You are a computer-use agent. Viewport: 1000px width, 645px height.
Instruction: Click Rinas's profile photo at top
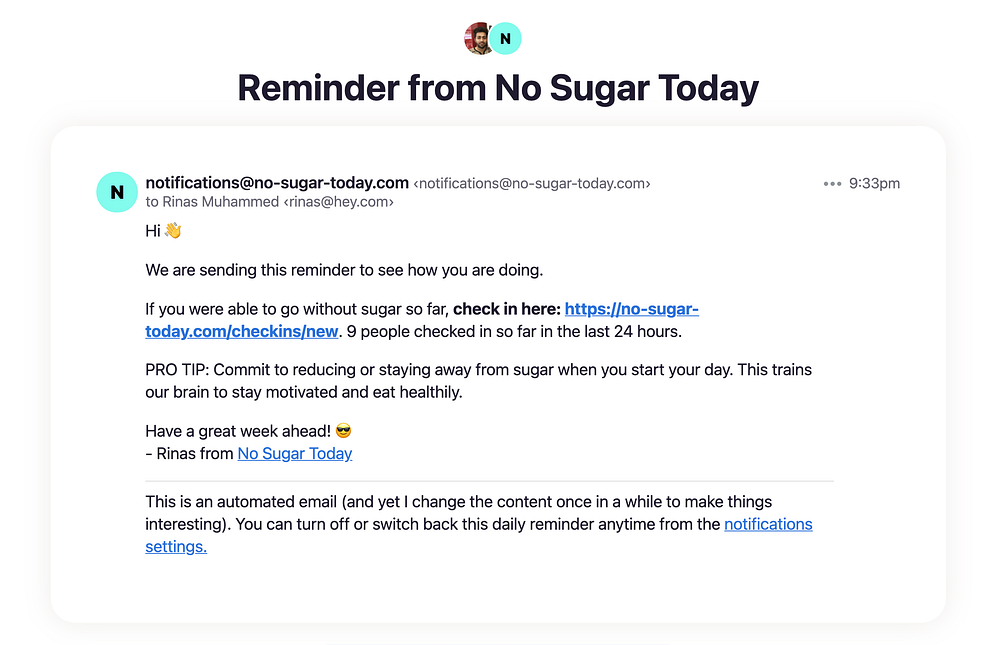tap(479, 39)
